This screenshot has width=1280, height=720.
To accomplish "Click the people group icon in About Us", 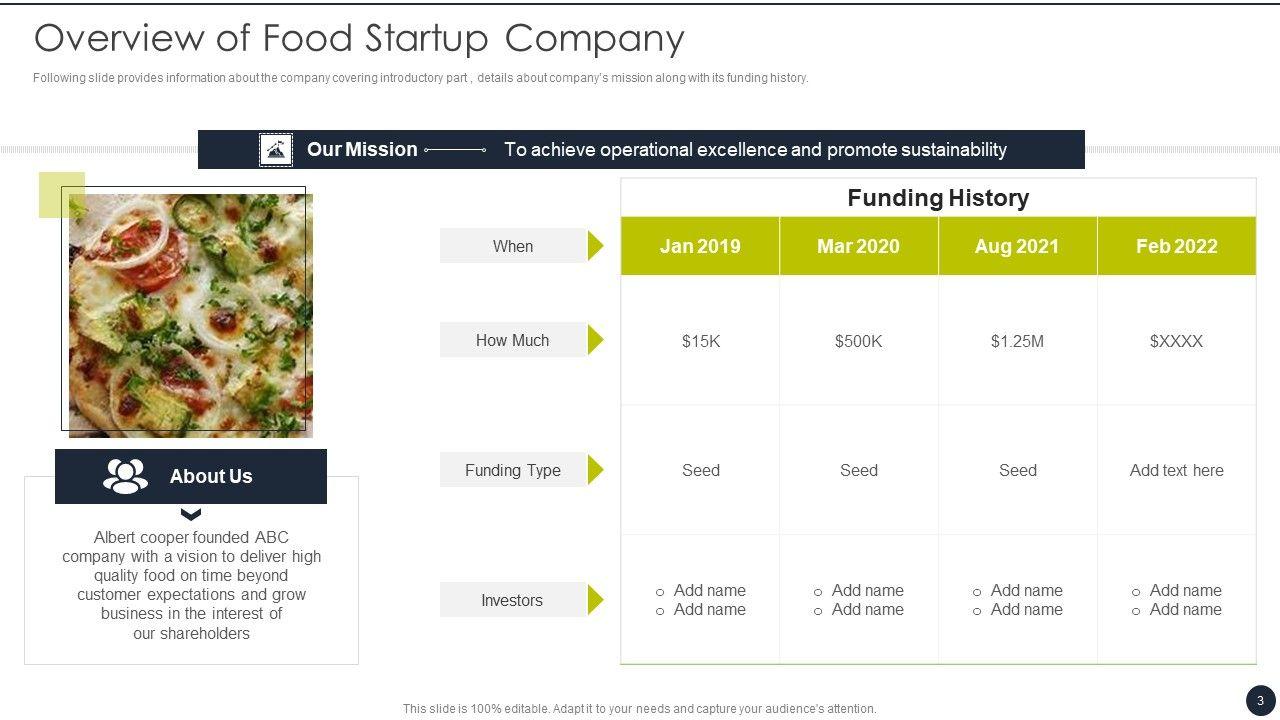I will (125, 476).
